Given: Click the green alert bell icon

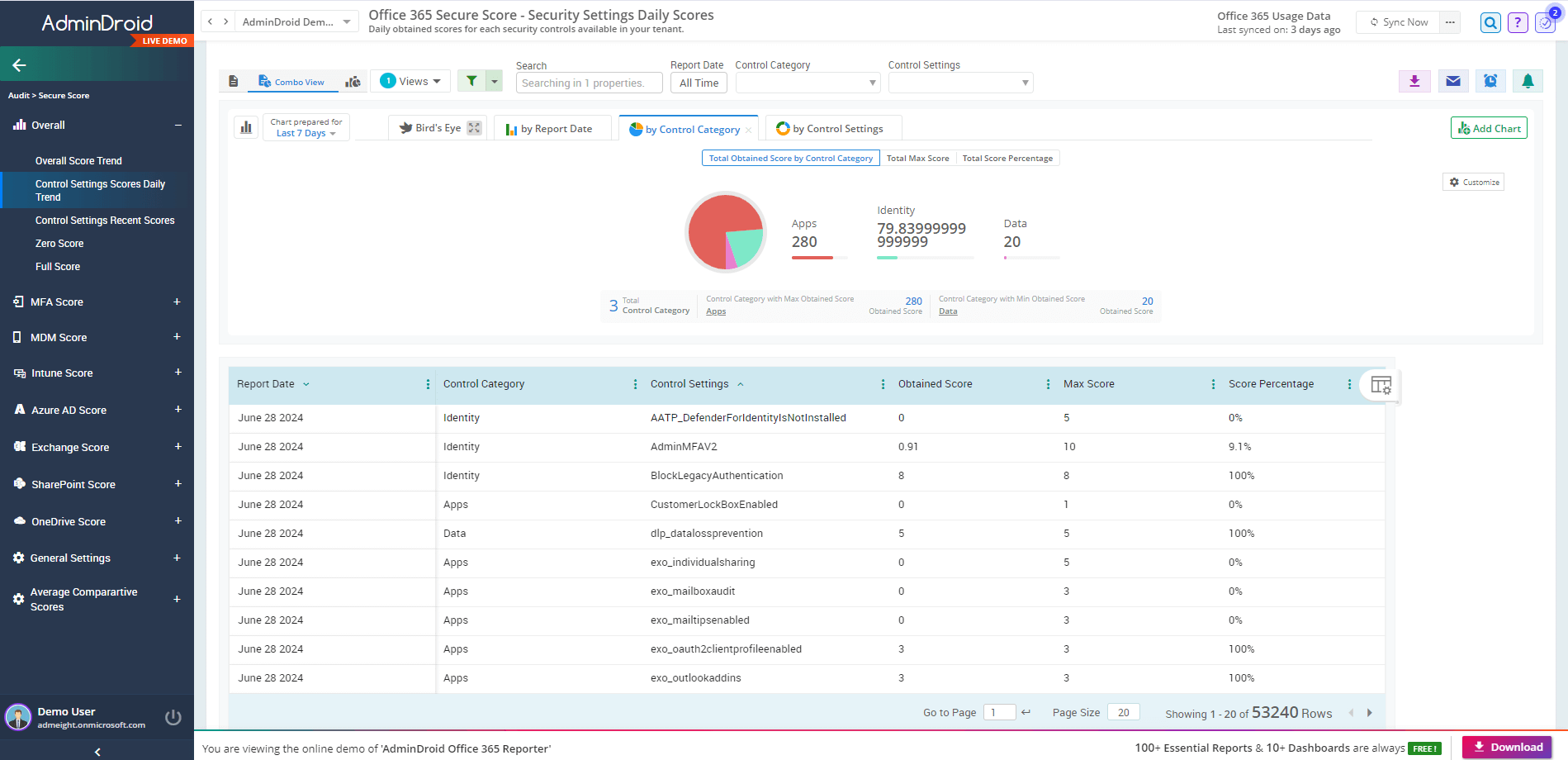Looking at the screenshot, I should pyautogui.click(x=1528, y=81).
